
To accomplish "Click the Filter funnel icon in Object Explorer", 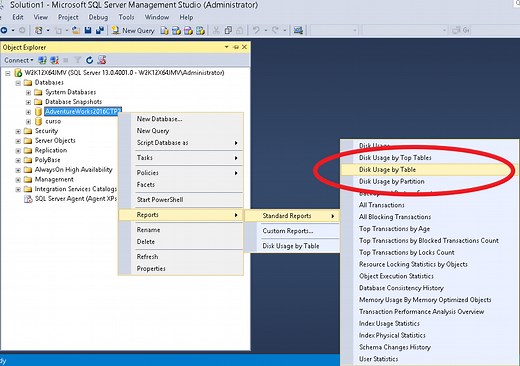I will tap(78, 60).
